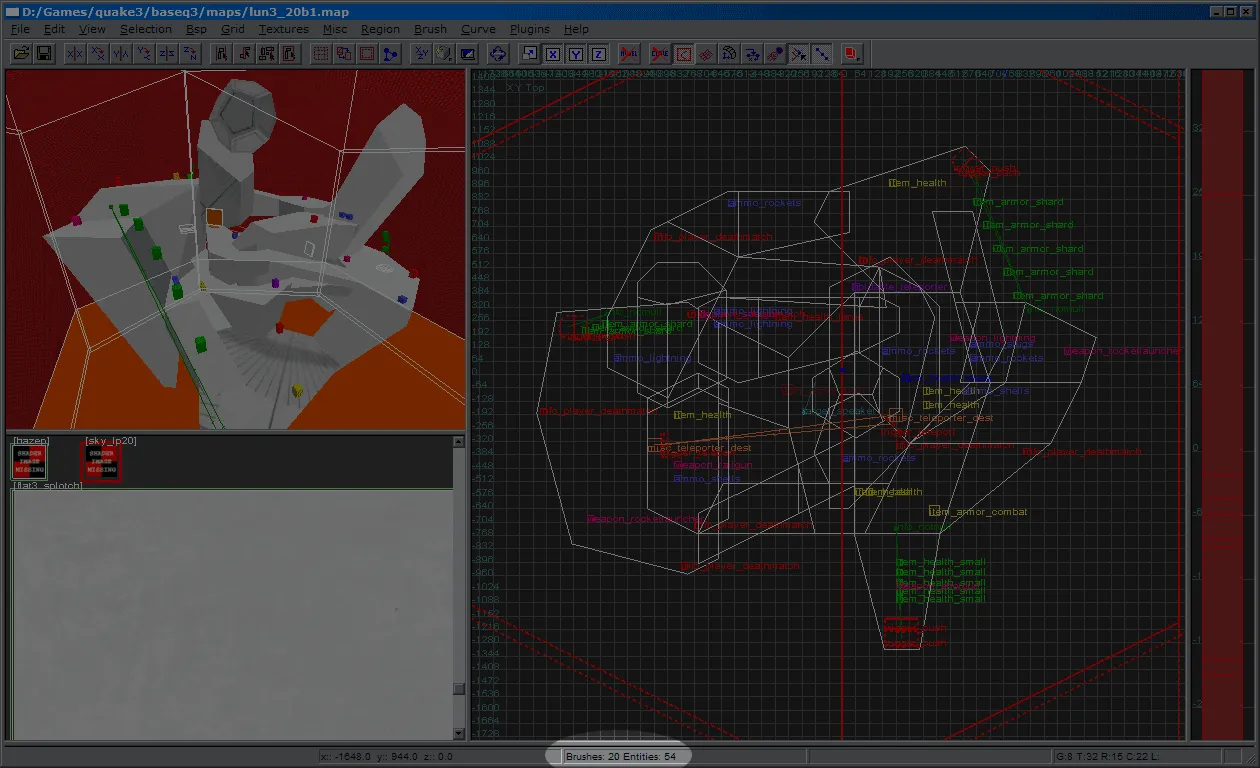Screen dimensions: 1260x768
Task: Toggle the X scale lock button
Action: (553, 53)
